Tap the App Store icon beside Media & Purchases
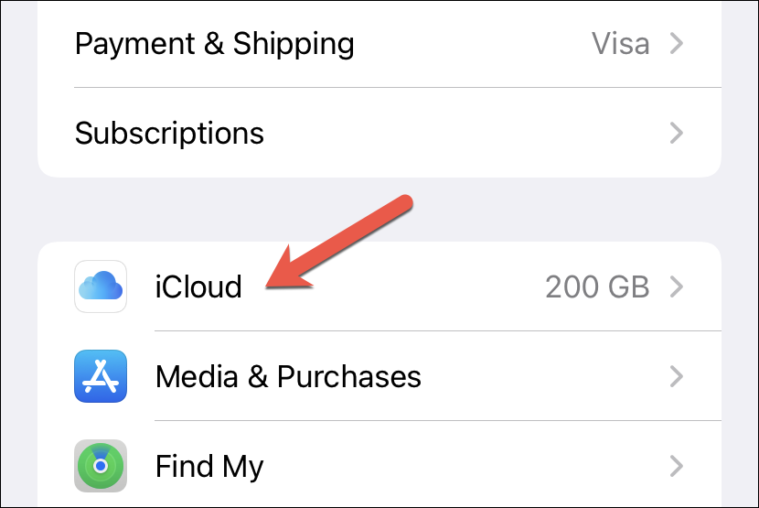Viewport: 759px width, 508px height. pos(100,376)
